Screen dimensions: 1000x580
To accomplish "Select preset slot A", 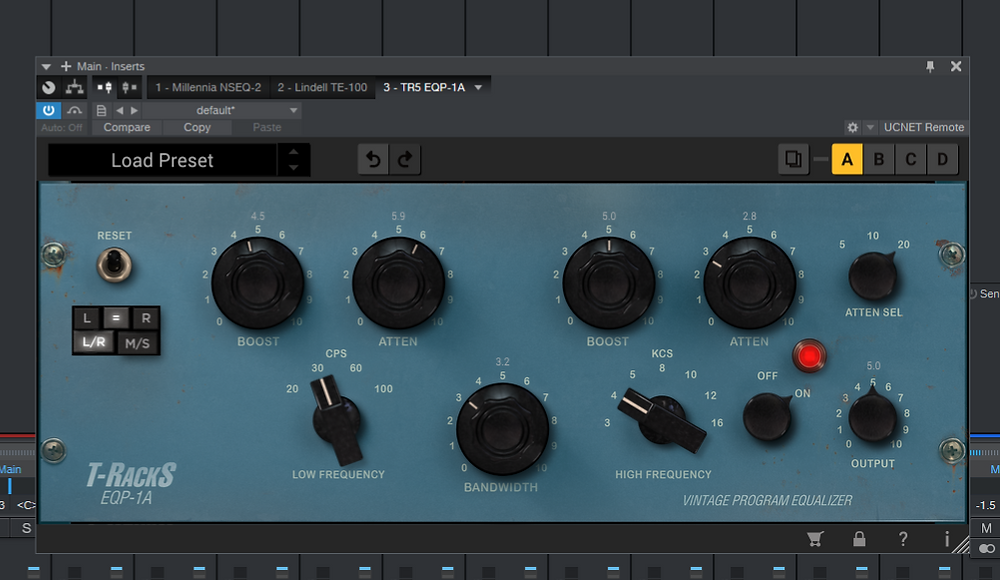I will 847,160.
